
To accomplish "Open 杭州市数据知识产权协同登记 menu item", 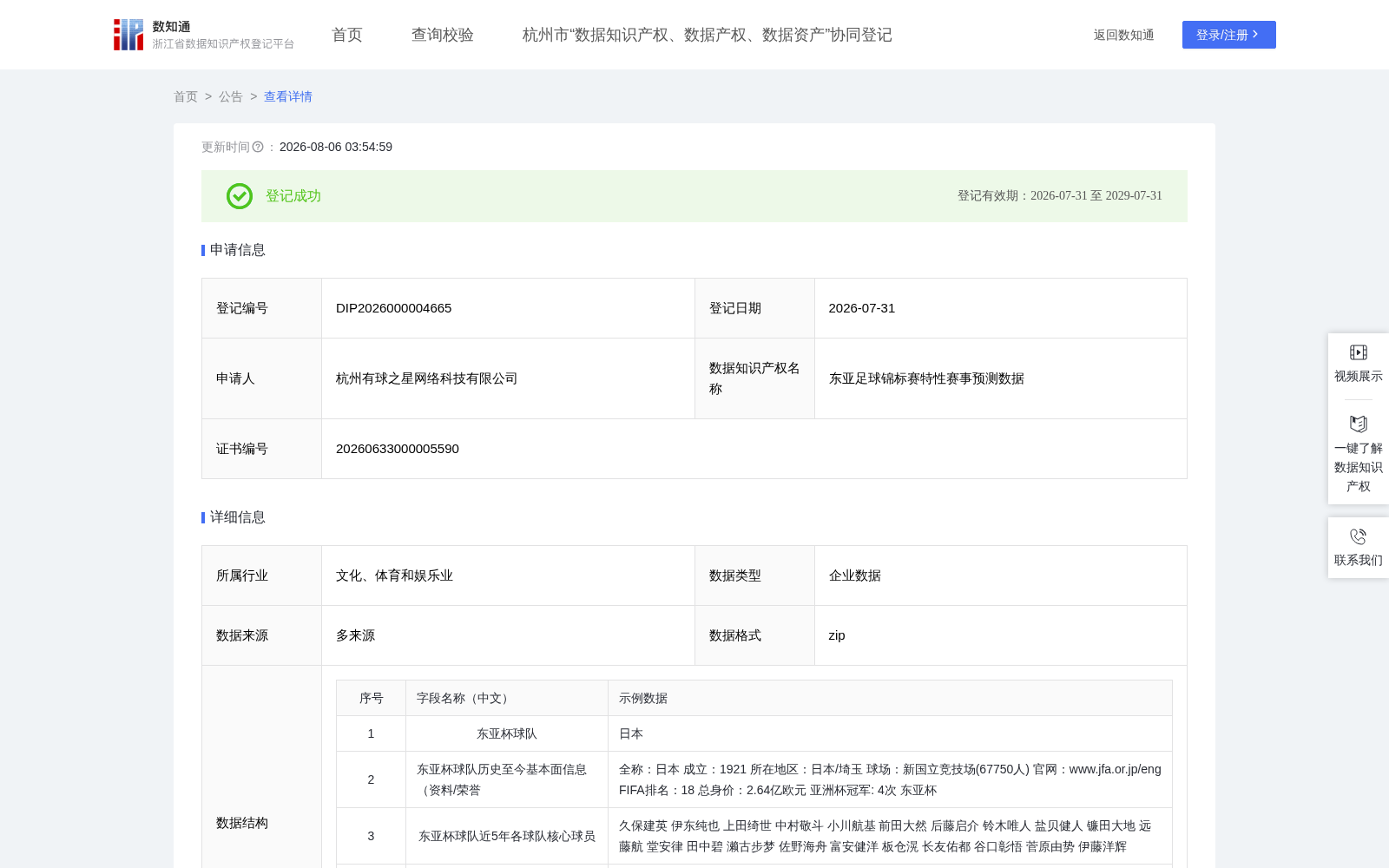I will pos(708,35).
